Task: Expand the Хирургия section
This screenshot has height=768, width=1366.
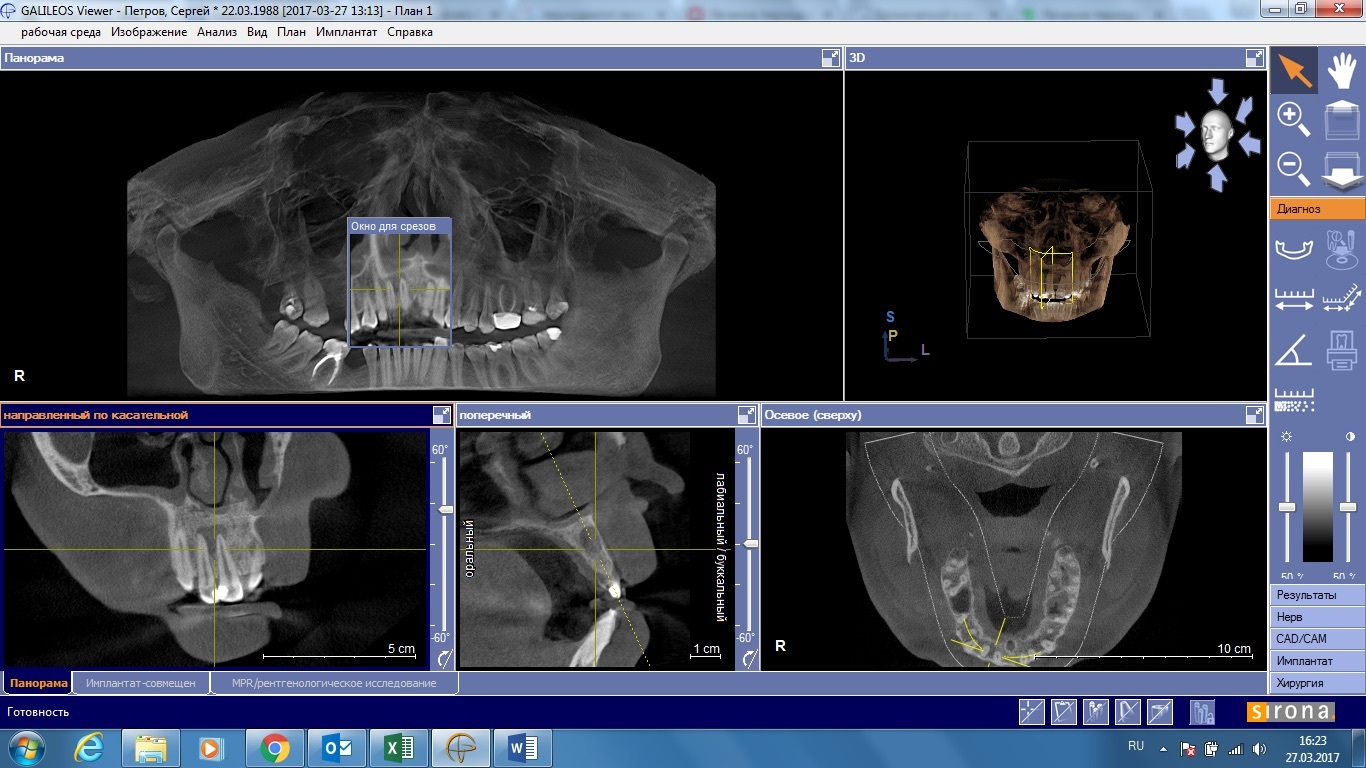Action: click(x=1317, y=683)
